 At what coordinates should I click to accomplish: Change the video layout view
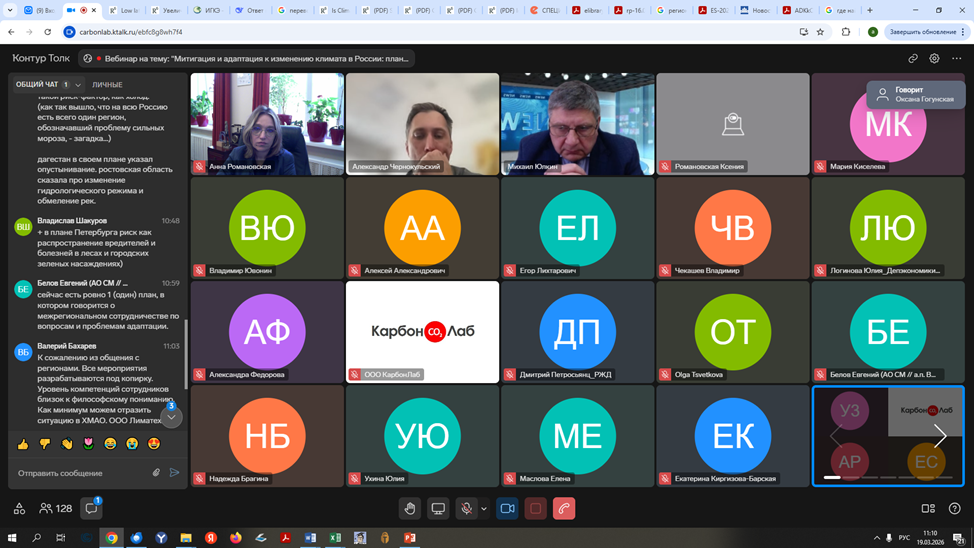[928, 509]
